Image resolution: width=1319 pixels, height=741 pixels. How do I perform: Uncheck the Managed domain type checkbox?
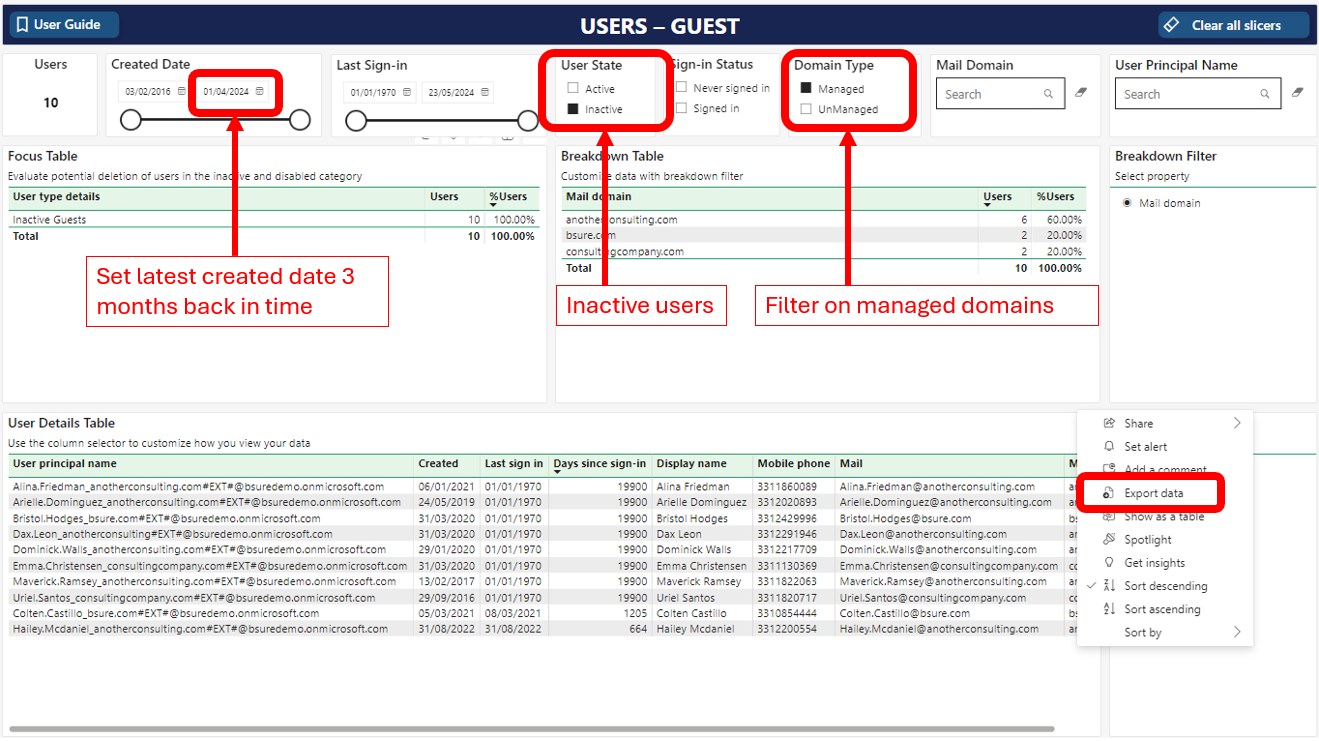point(806,89)
